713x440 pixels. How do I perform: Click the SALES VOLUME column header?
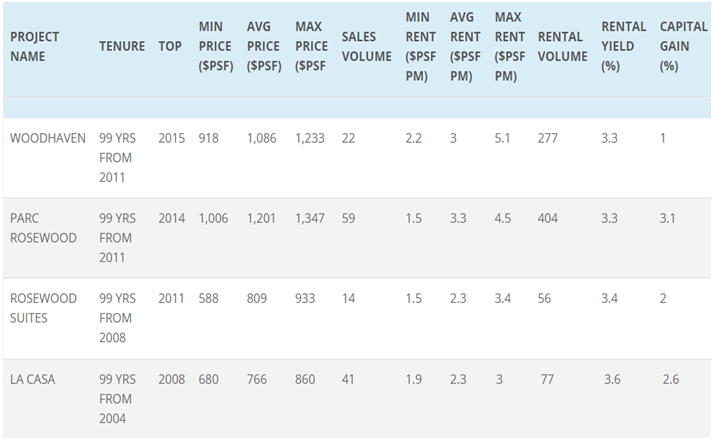(x=367, y=46)
